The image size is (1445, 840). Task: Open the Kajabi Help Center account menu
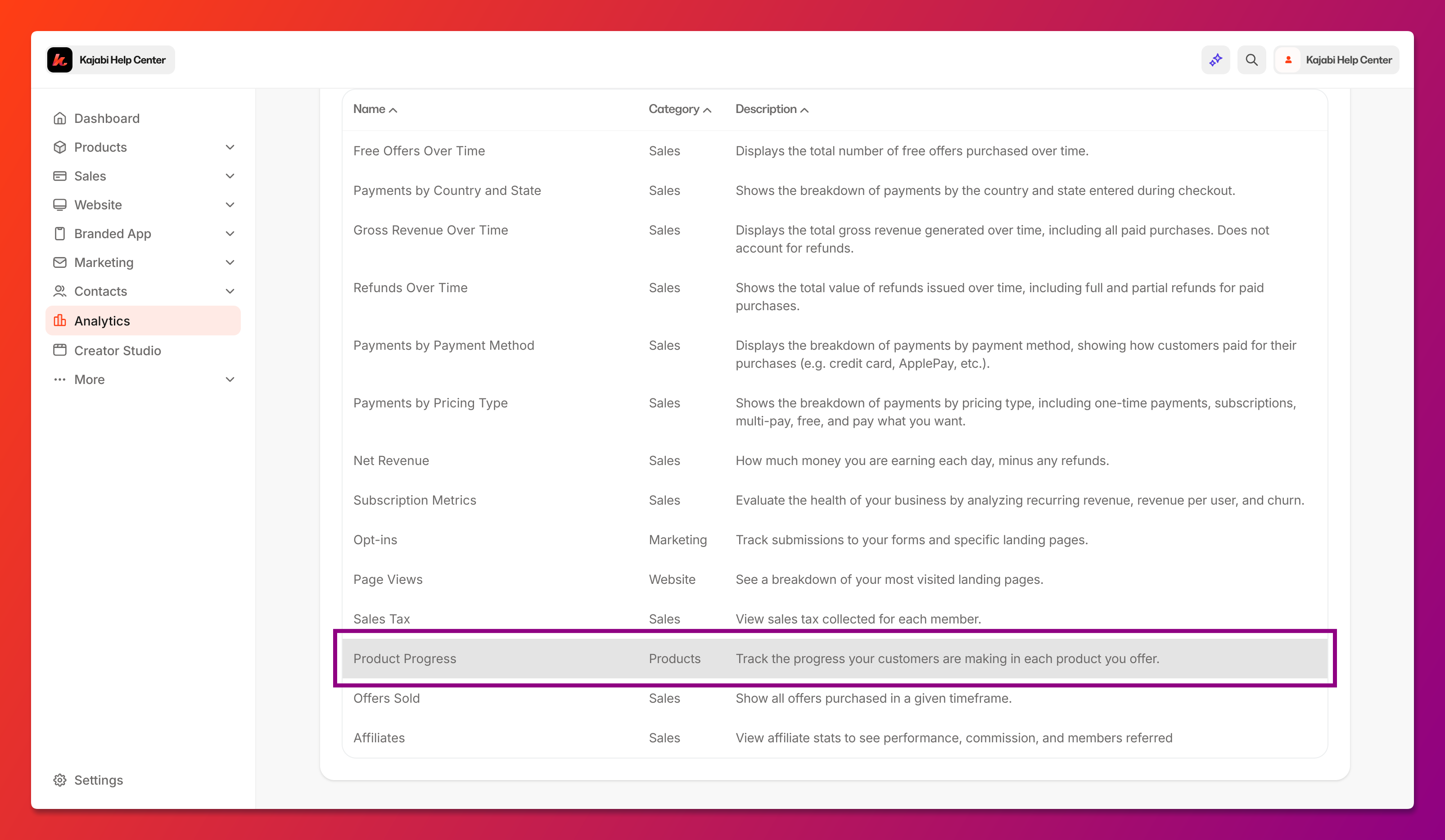pyautogui.click(x=1336, y=59)
